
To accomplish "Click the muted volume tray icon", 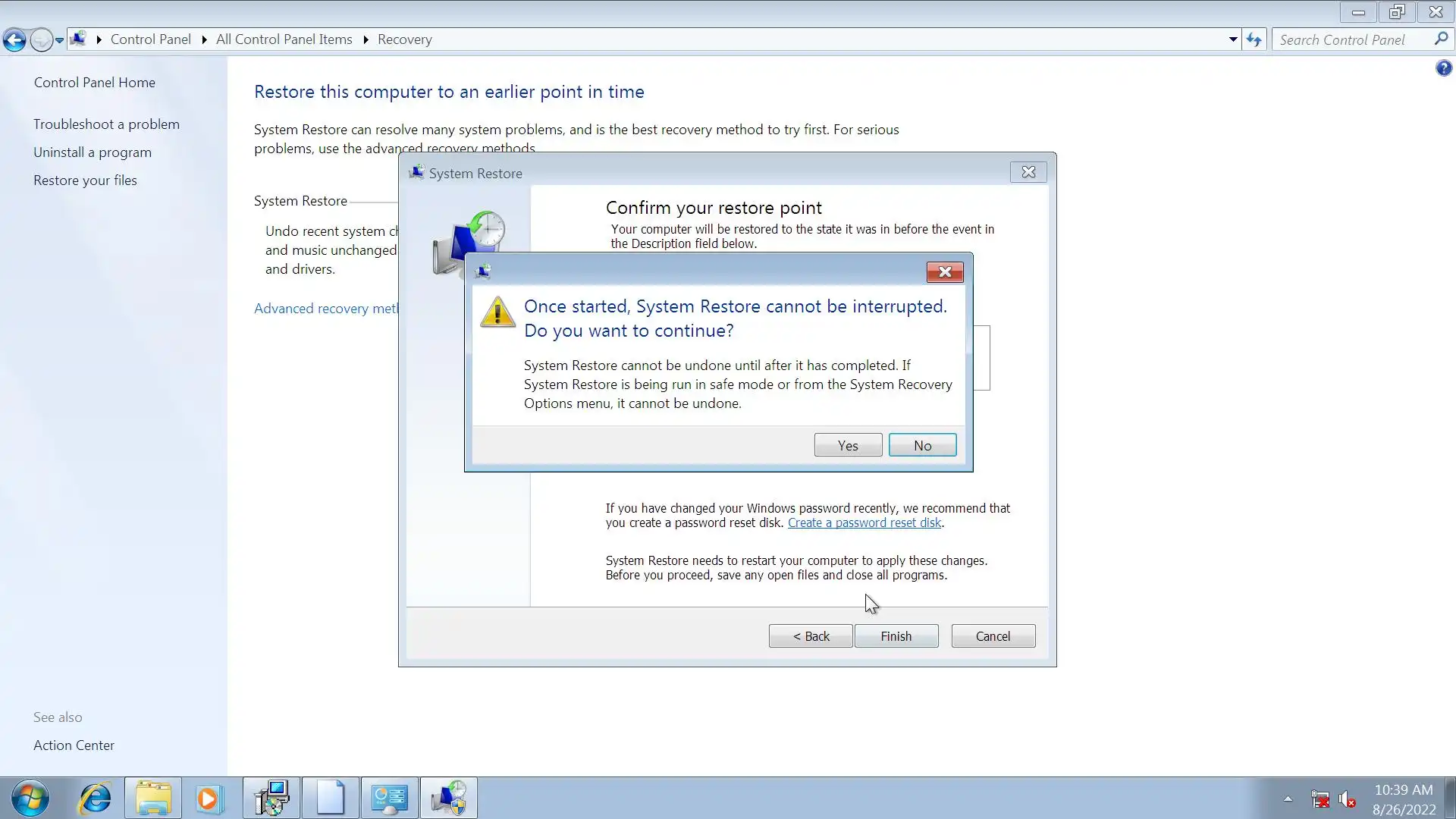I will click(x=1348, y=799).
